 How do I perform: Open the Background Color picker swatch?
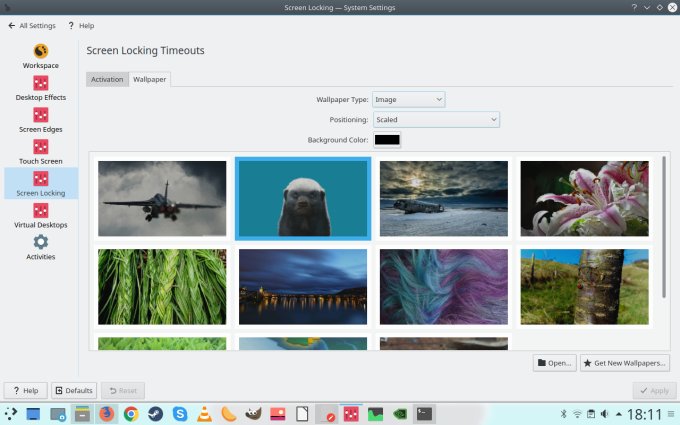pos(387,140)
